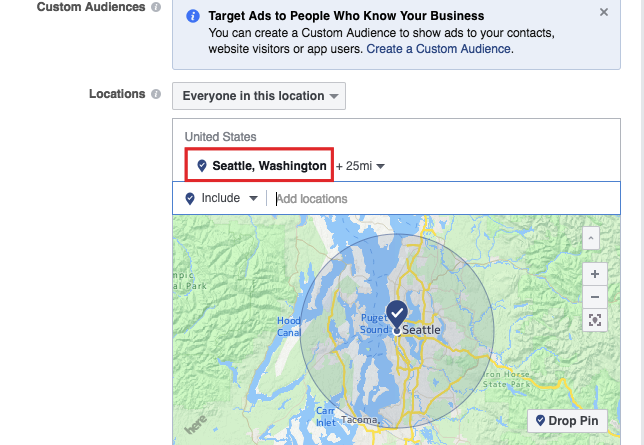This screenshot has width=644, height=445.
Task: Click the Locations info tooltip icon
Action: tap(156, 94)
